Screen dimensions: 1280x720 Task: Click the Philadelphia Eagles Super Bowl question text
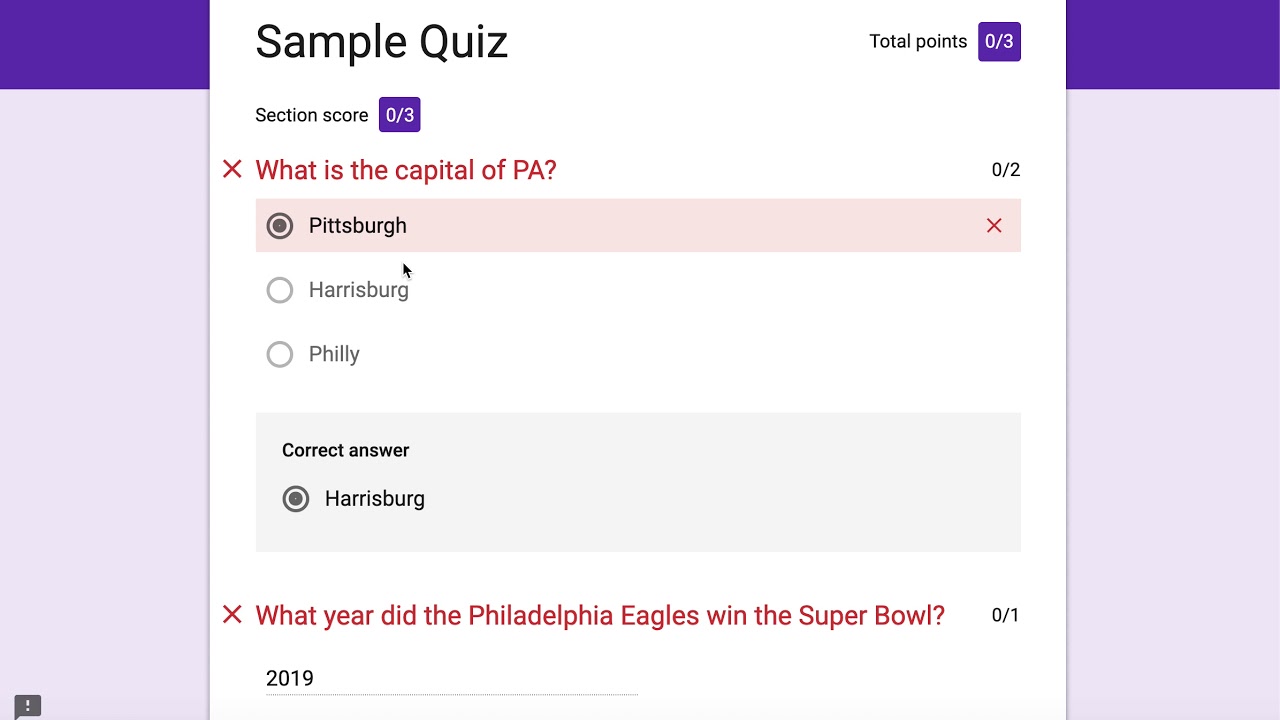[600, 615]
